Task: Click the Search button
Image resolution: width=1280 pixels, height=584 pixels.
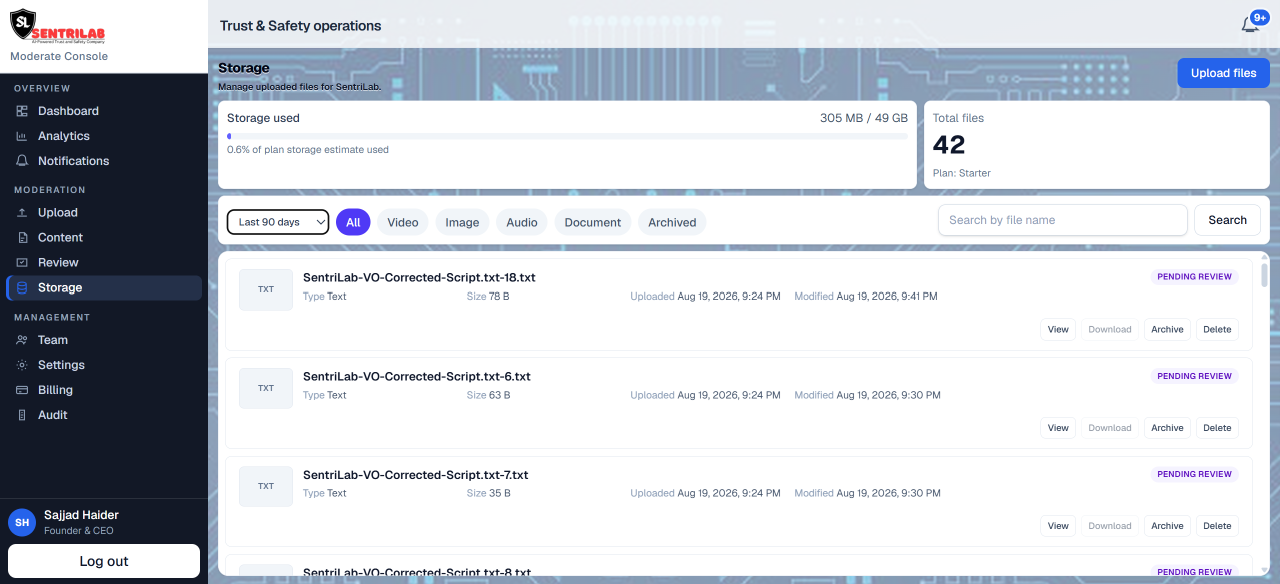Action: tap(1227, 220)
